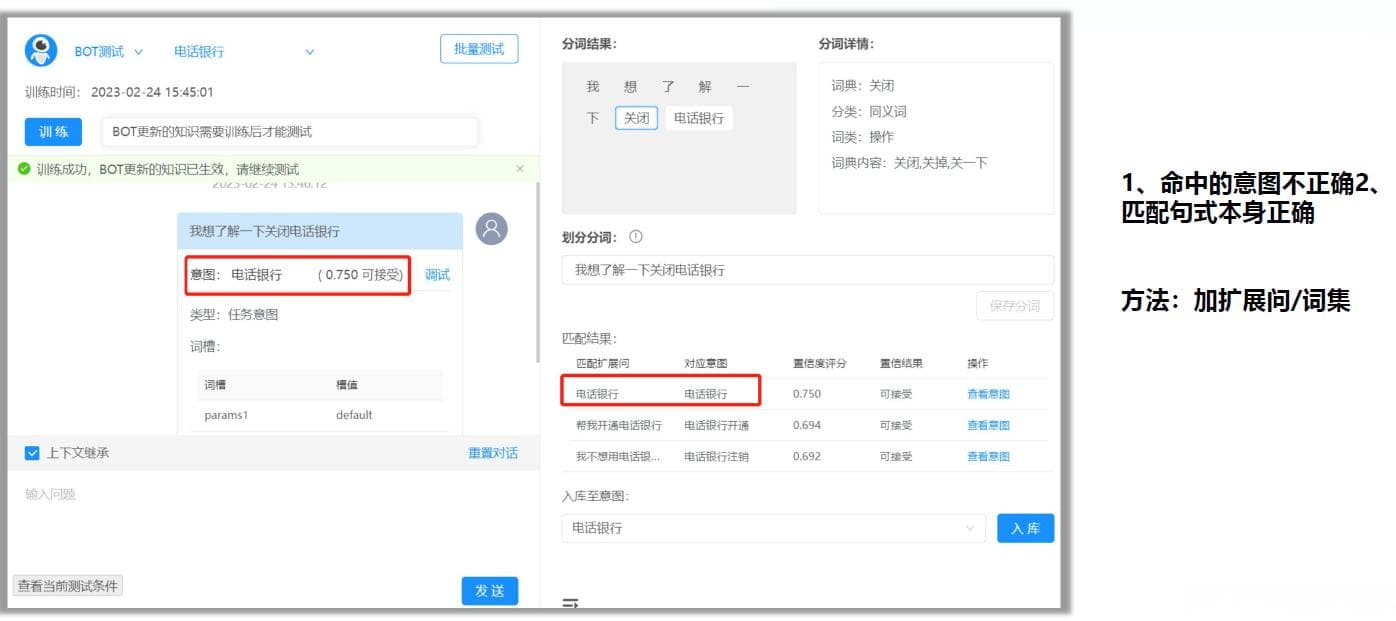Click the green success check icon
This screenshot has height=621, width=1396.
24,169
